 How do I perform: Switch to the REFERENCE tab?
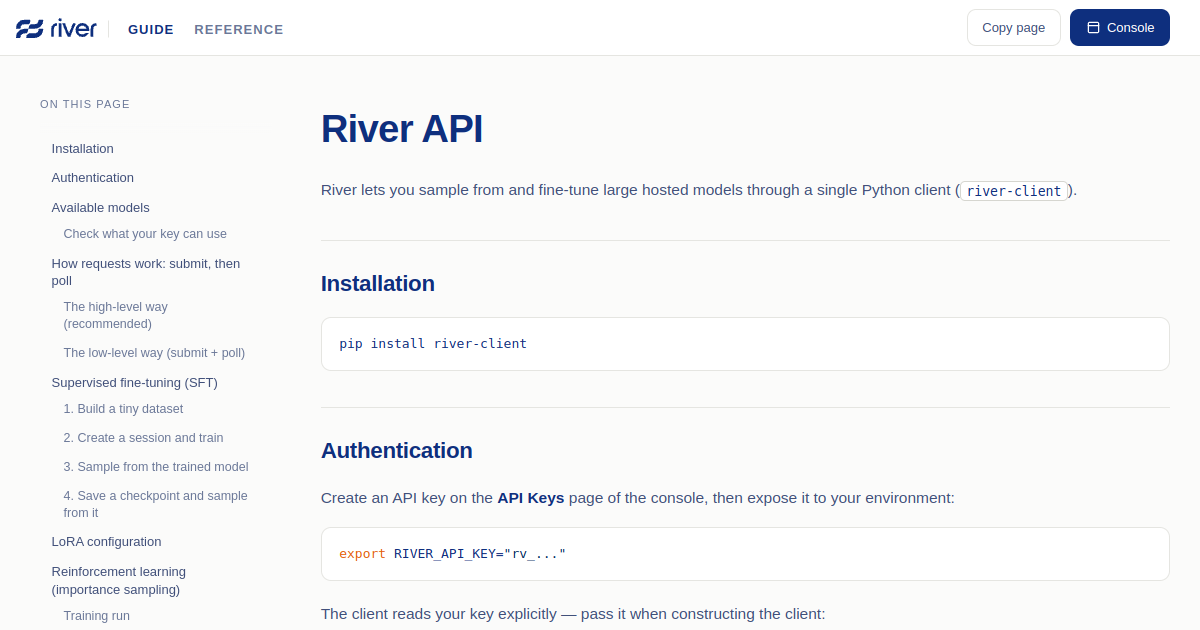239,29
